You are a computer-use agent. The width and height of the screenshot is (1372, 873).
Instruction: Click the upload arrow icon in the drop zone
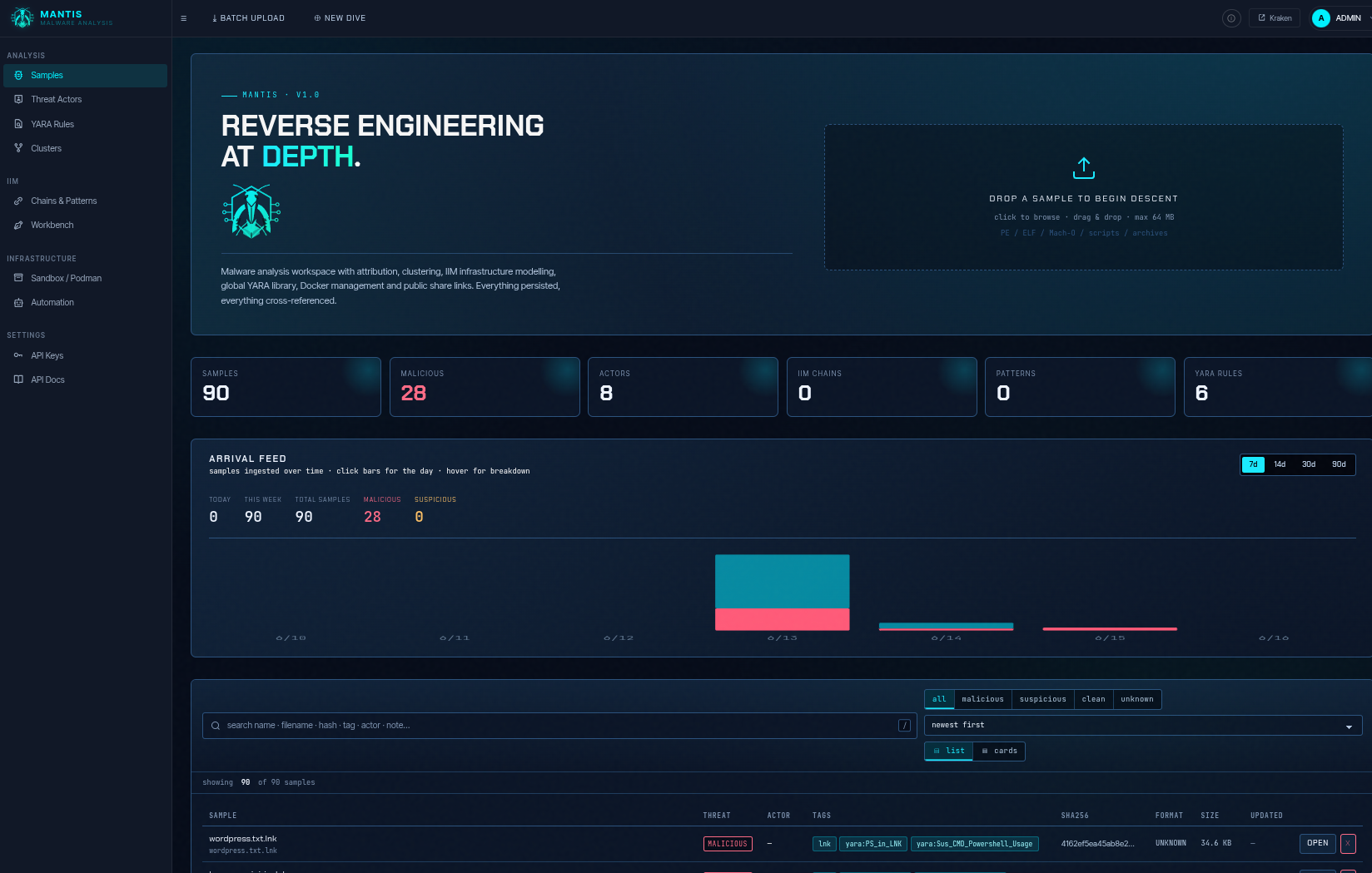point(1084,168)
